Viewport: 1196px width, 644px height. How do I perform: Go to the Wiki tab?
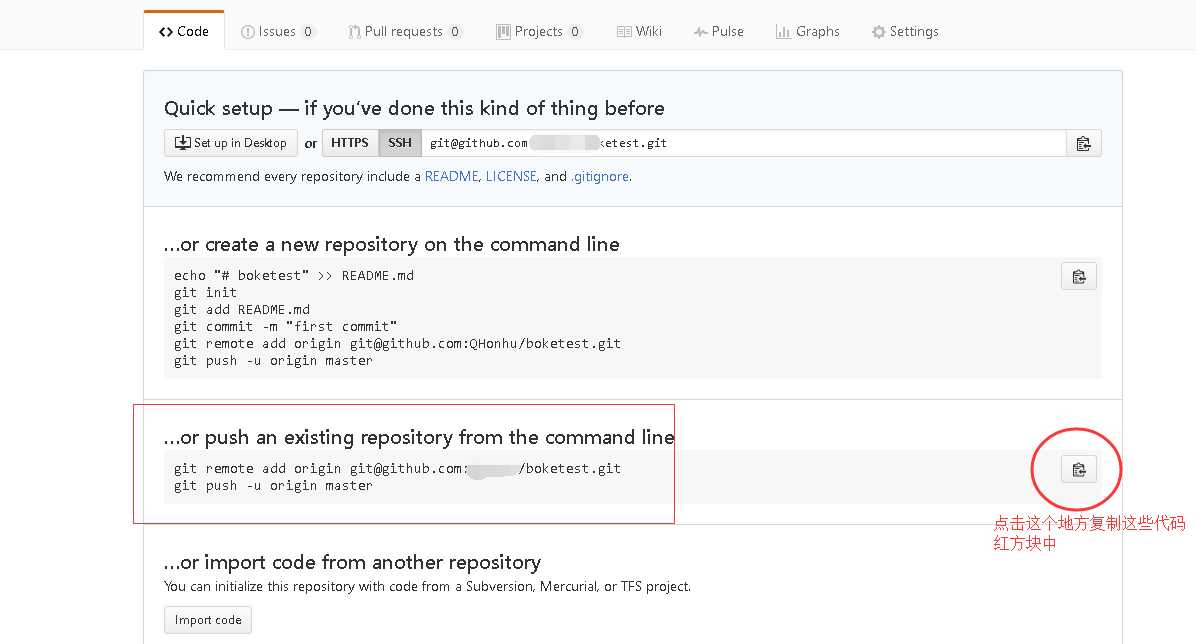639,31
